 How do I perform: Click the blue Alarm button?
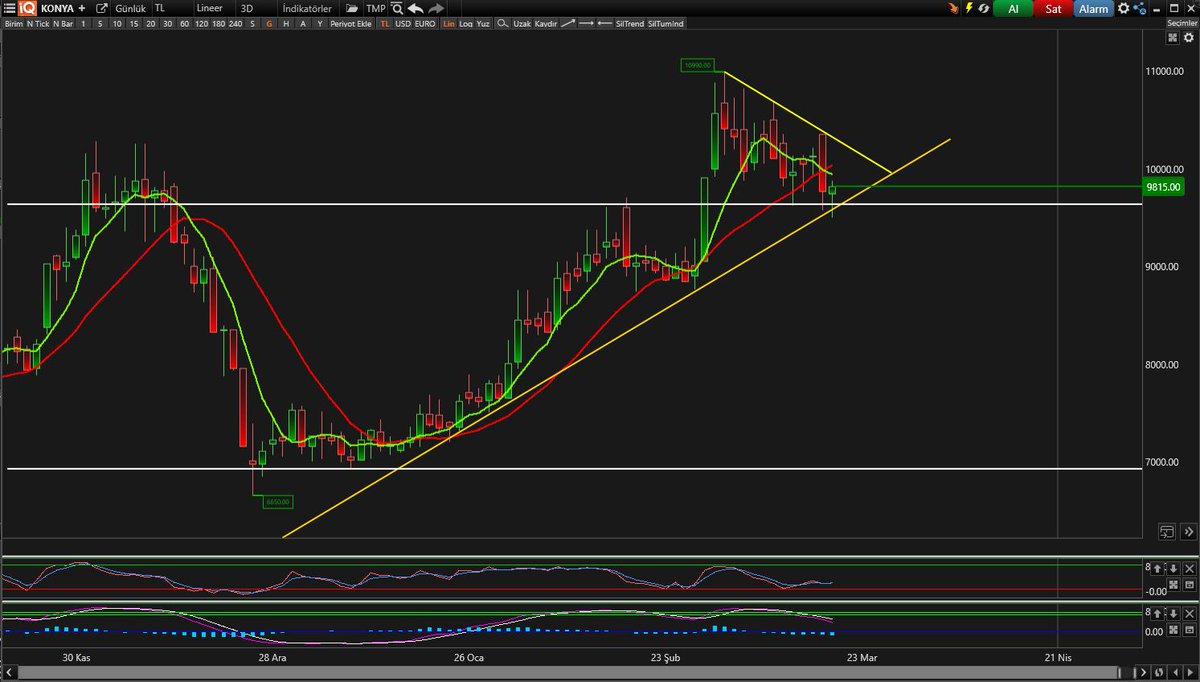pos(1093,8)
